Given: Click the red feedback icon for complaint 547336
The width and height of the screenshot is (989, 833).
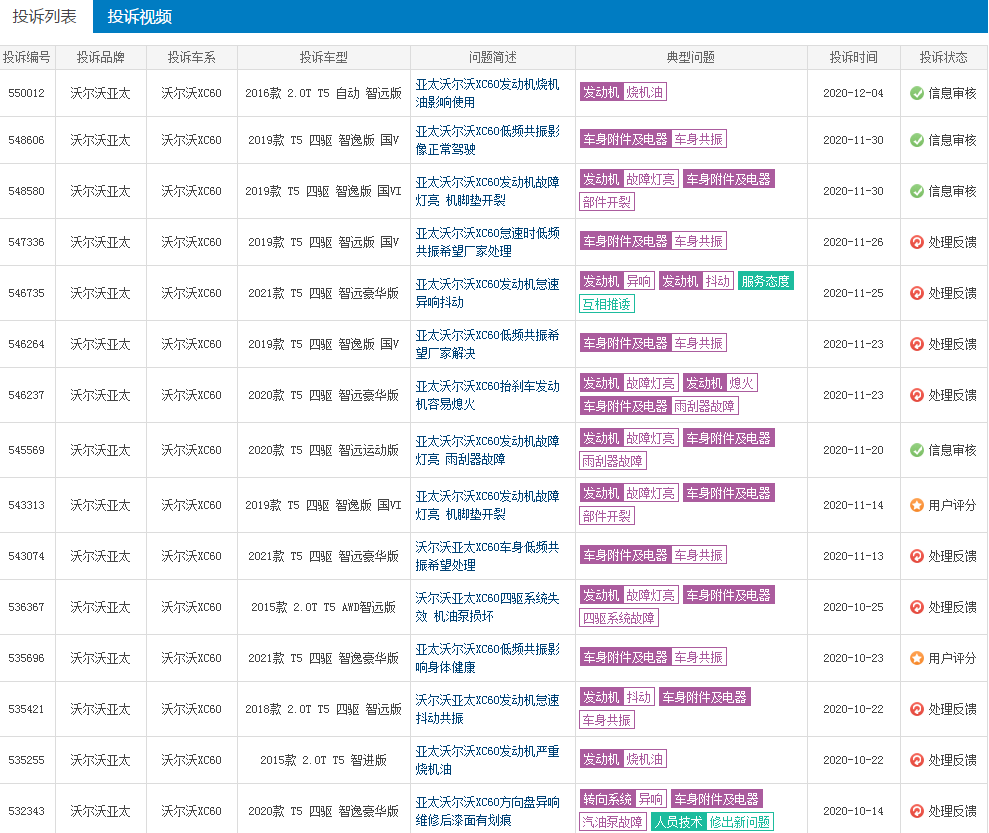Looking at the screenshot, I should (917, 242).
